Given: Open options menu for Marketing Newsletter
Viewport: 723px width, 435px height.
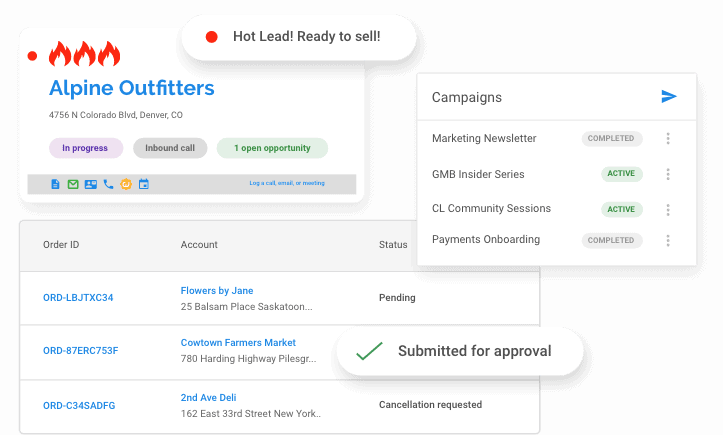Looking at the screenshot, I should (x=668, y=139).
